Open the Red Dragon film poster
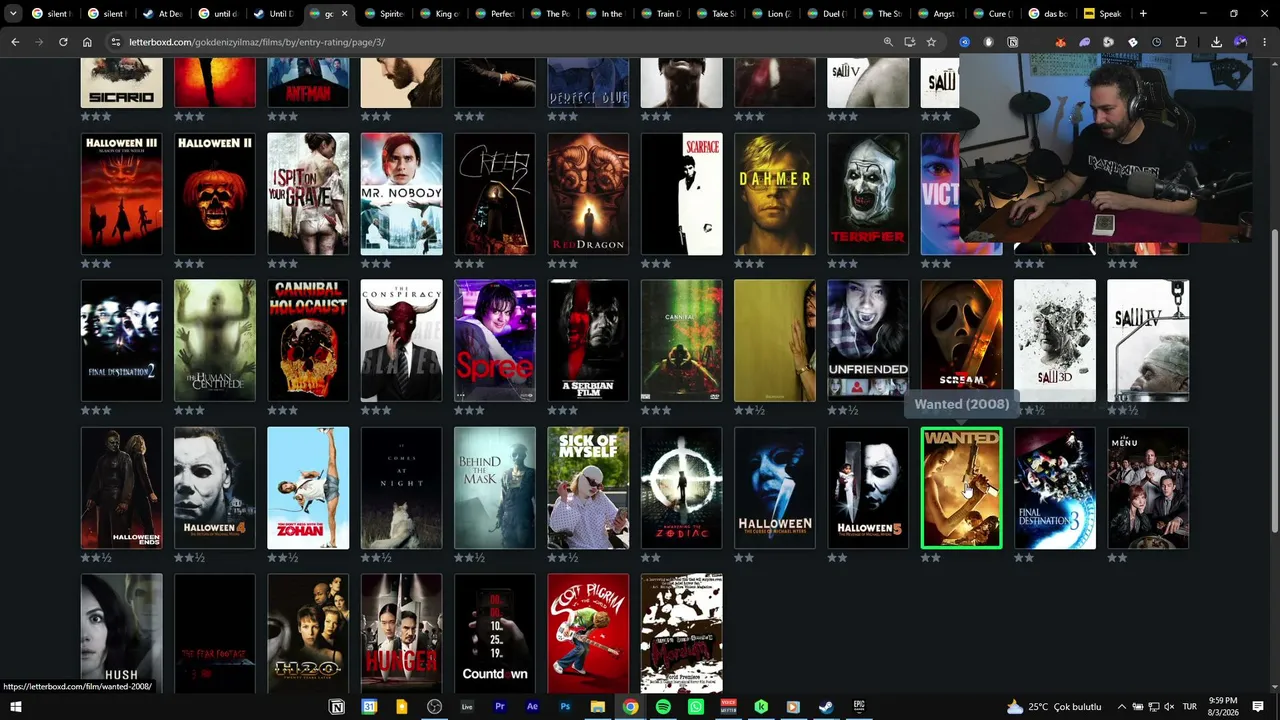Screen dimensions: 1280x720 point(588,194)
